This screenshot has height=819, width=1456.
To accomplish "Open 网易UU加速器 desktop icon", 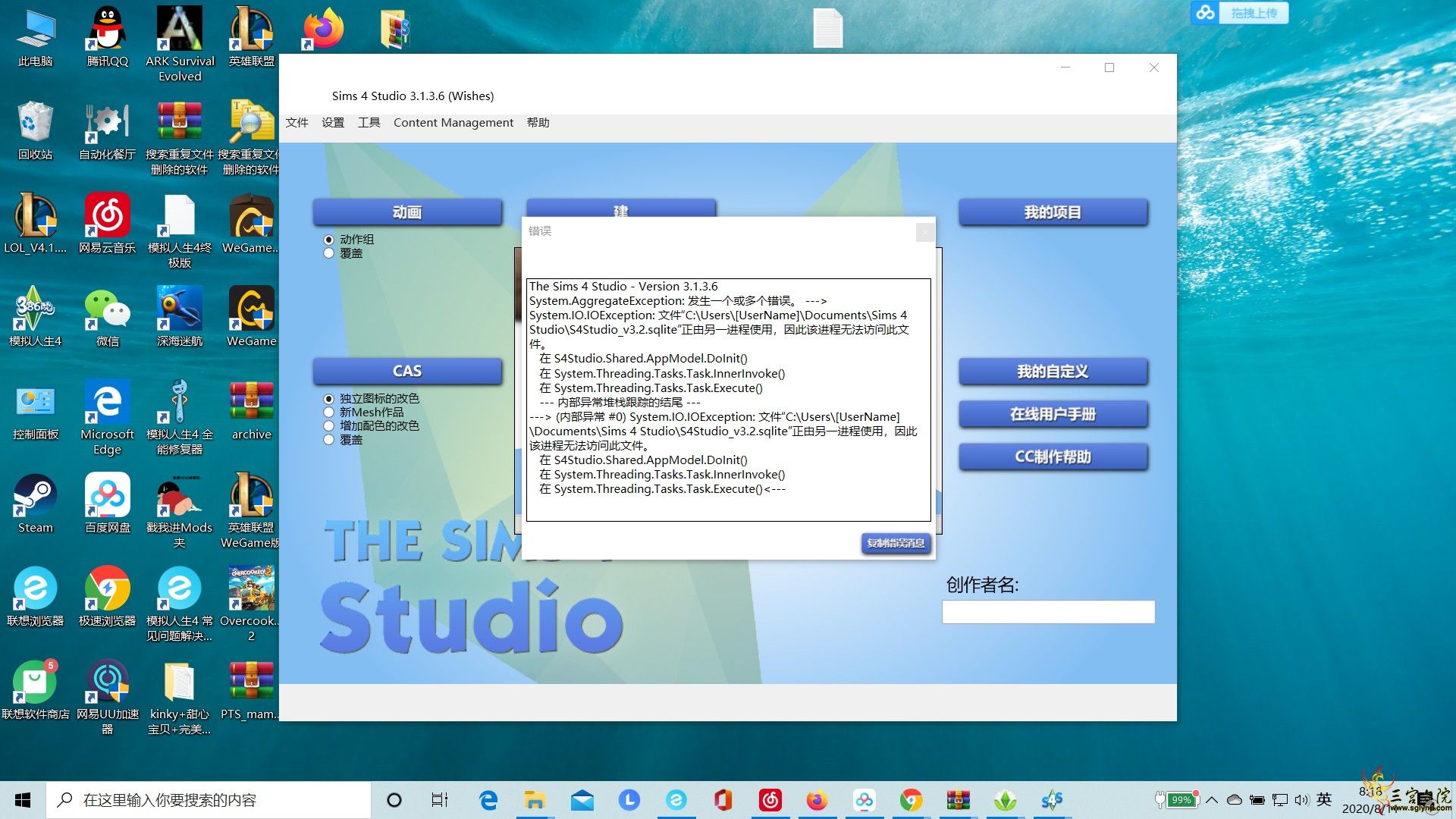I will pyautogui.click(x=108, y=698).
